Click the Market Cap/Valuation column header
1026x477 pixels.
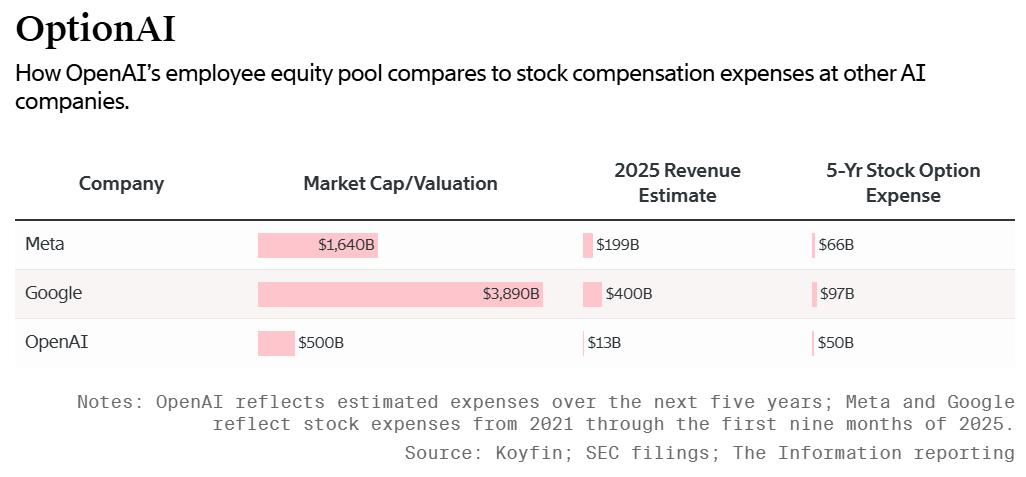coord(400,183)
